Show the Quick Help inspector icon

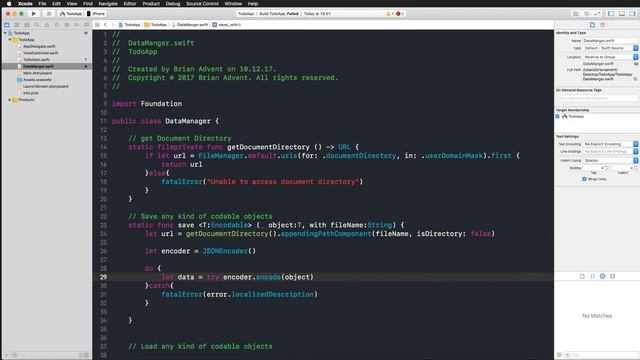tap(602, 25)
